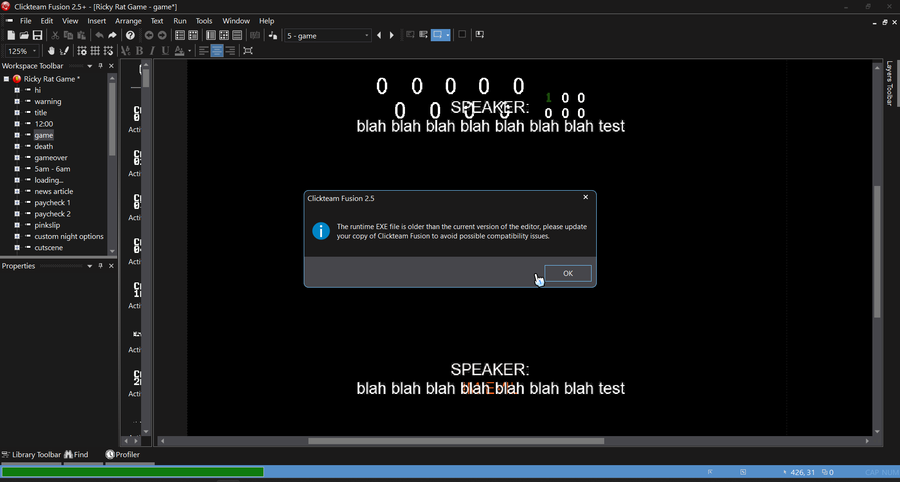Select the hand pan tool
Image resolution: width=900 pixels, height=482 pixels.
(x=52, y=50)
